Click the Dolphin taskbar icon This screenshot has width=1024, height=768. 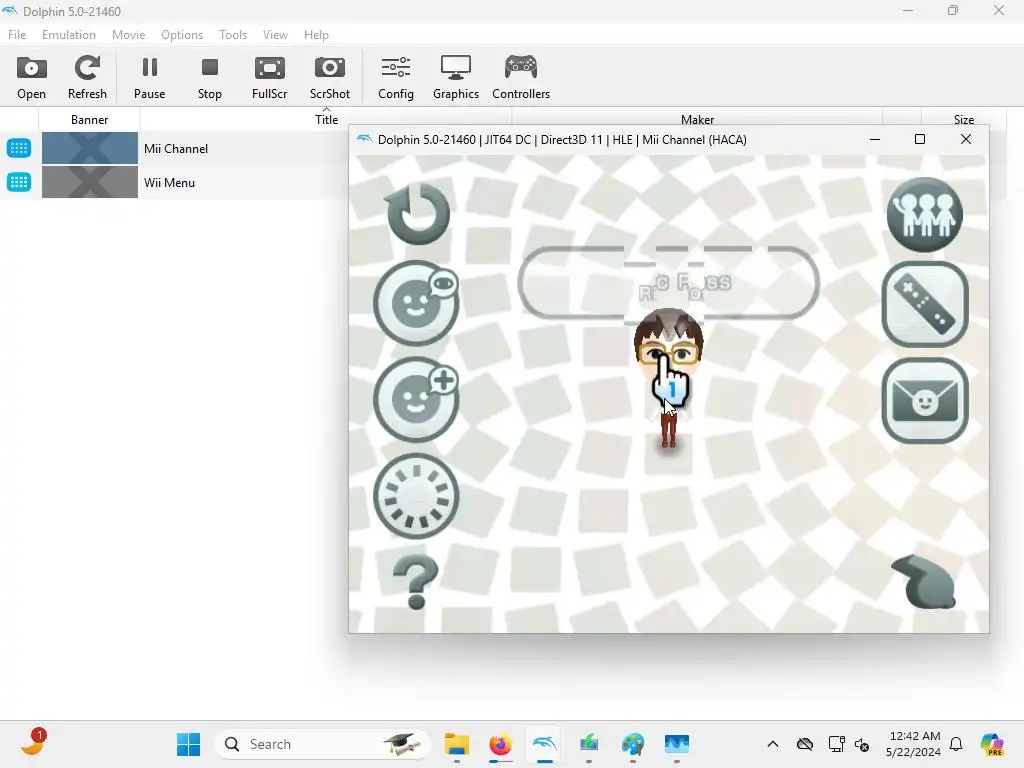point(545,744)
